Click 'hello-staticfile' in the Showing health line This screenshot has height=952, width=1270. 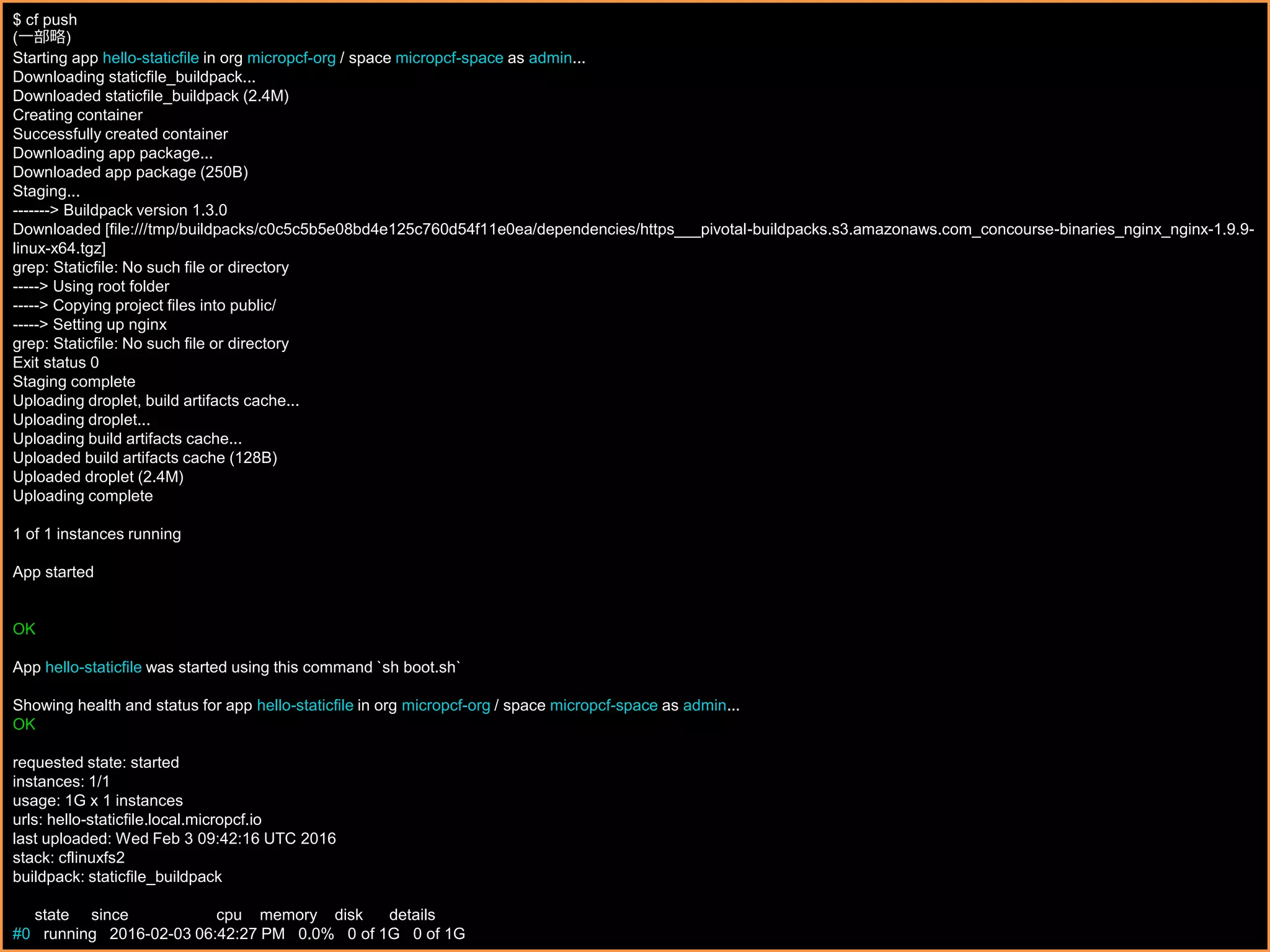click(x=305, y=706)
